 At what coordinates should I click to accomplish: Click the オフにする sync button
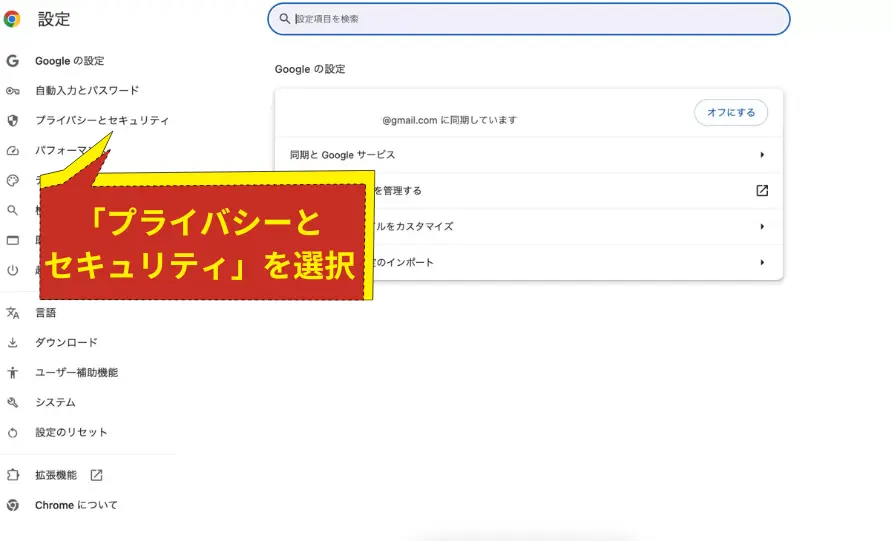click(x=731, y=113)
